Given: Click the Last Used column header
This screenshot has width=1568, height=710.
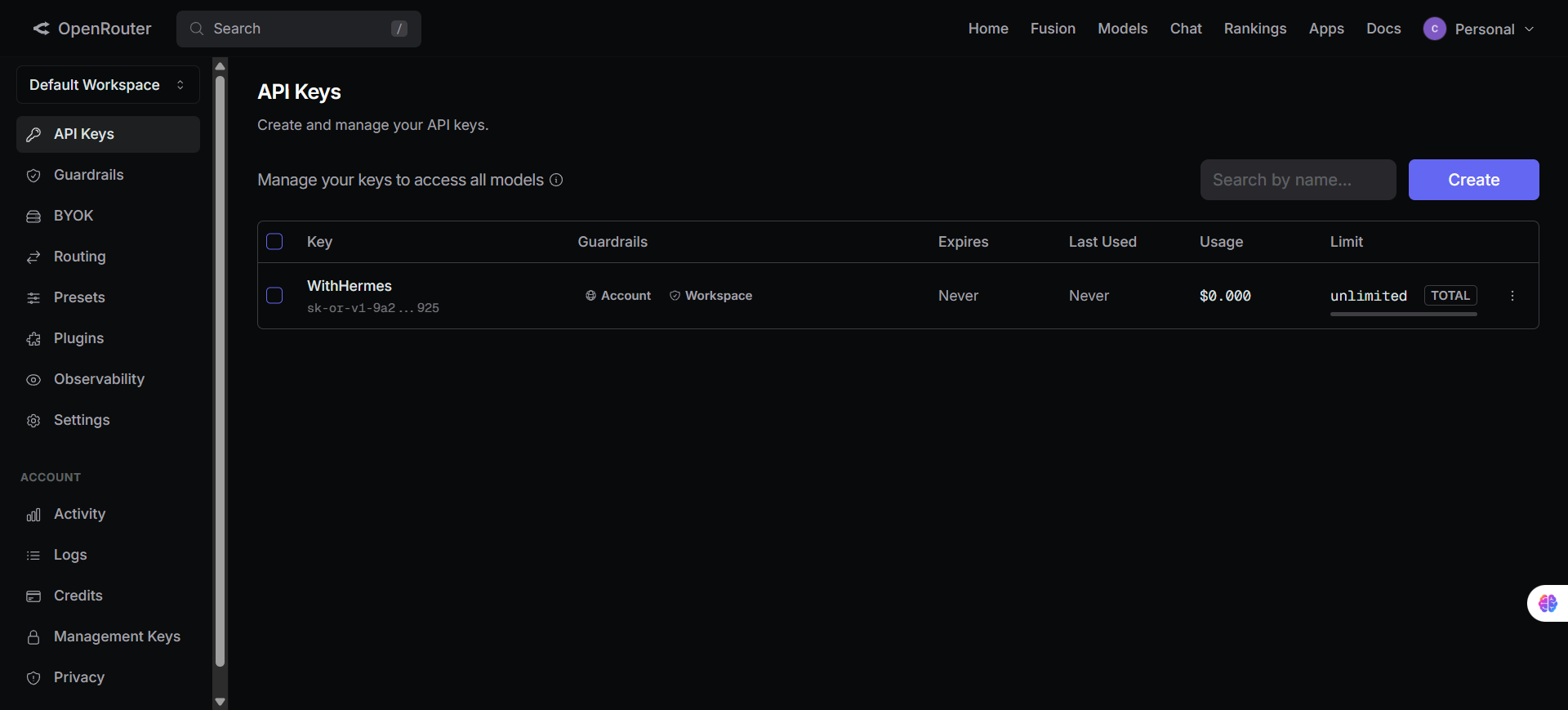Looking at the screenshot, I should click(1102, 242).
